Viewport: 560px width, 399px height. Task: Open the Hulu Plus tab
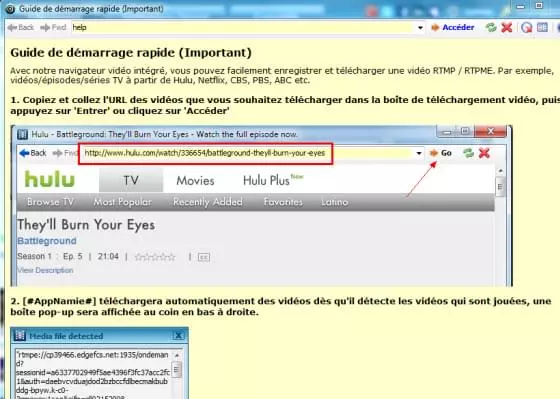[x=273, y=180]
